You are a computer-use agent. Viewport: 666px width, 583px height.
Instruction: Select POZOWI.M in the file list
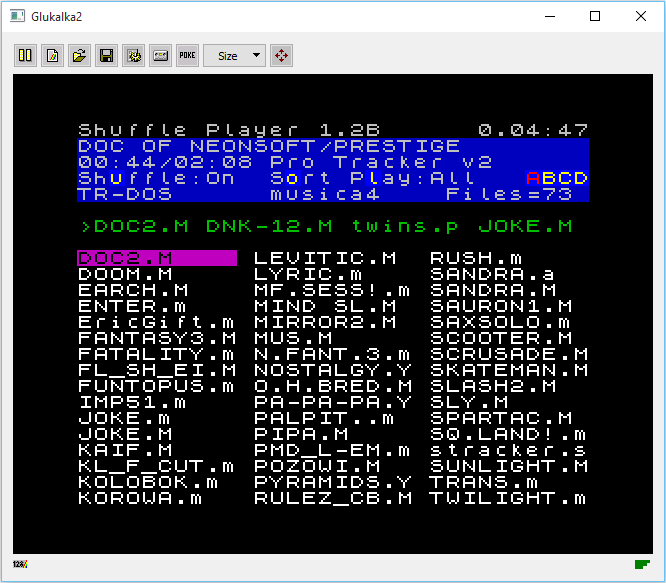[317, 467]
